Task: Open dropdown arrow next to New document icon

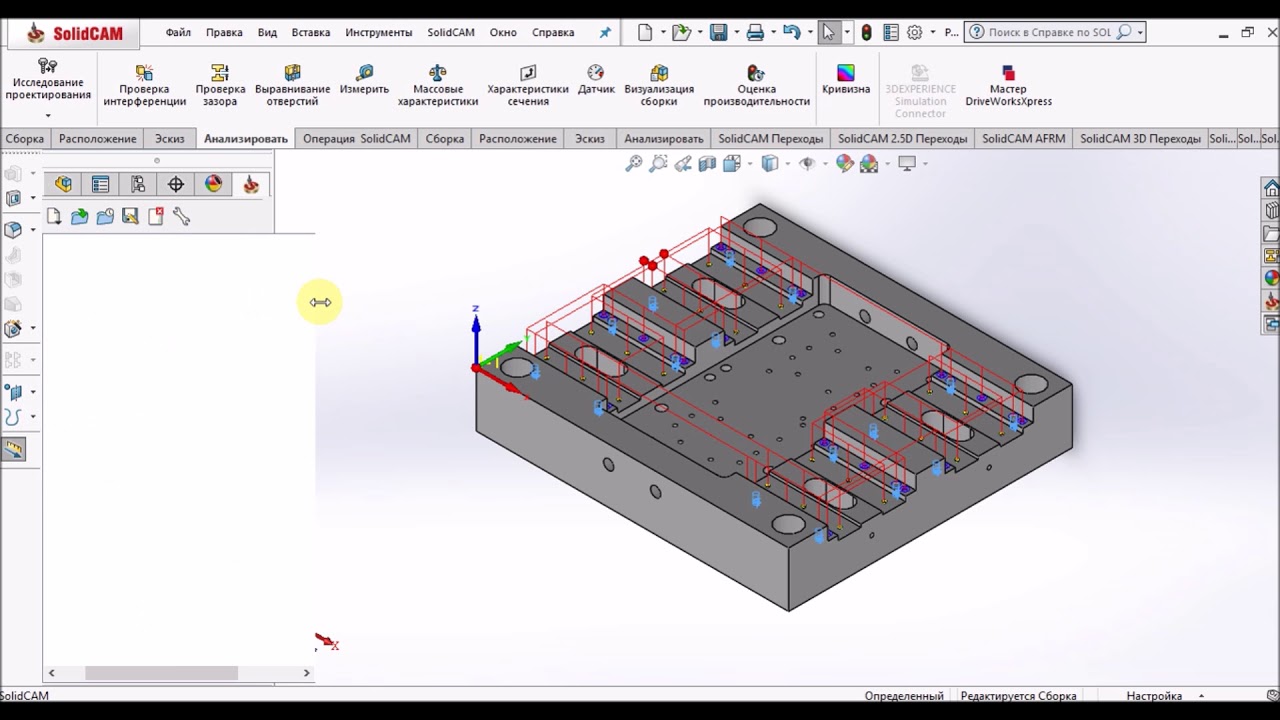Action: tap(662, 32)
